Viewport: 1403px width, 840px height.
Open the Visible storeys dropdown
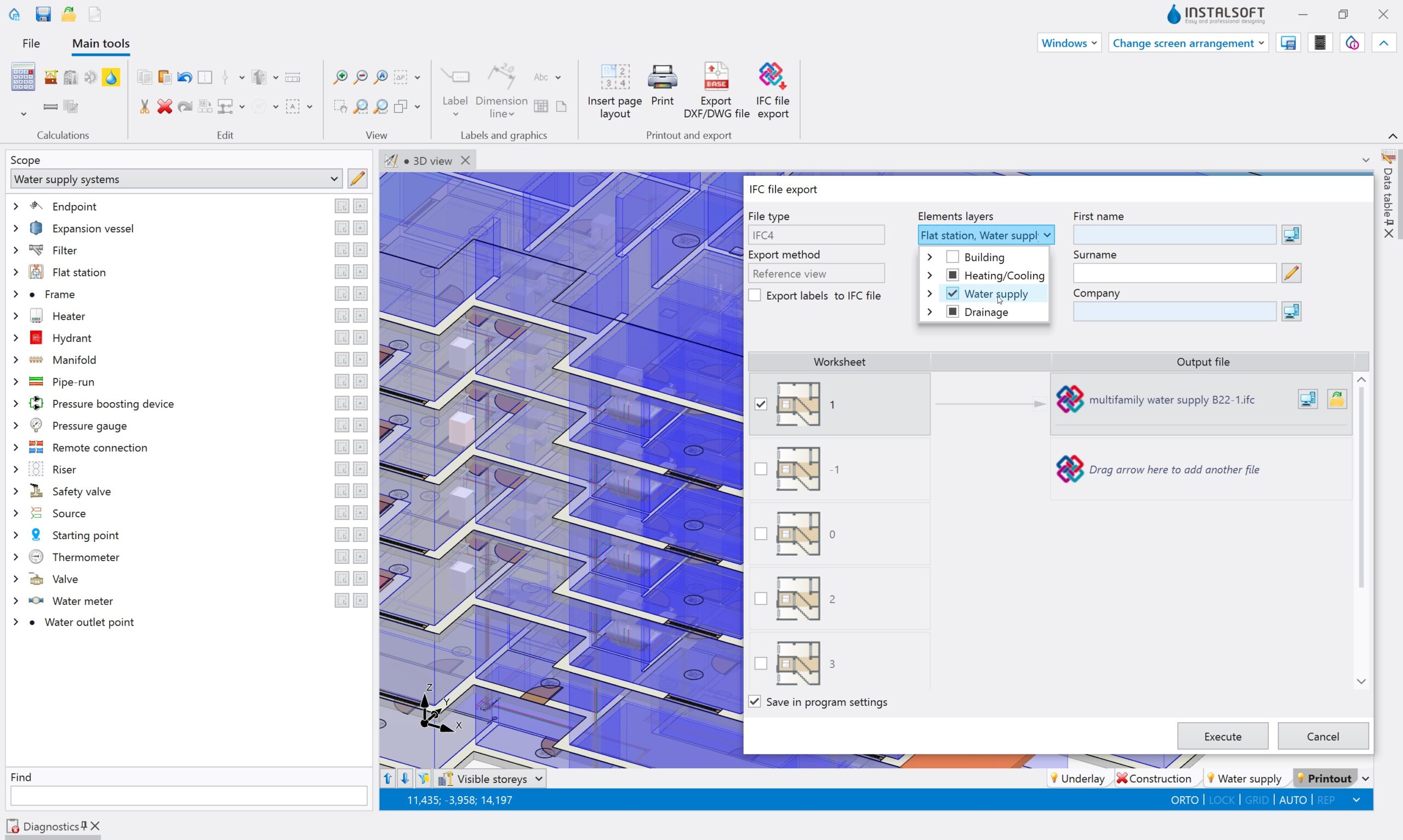[538, 779]
